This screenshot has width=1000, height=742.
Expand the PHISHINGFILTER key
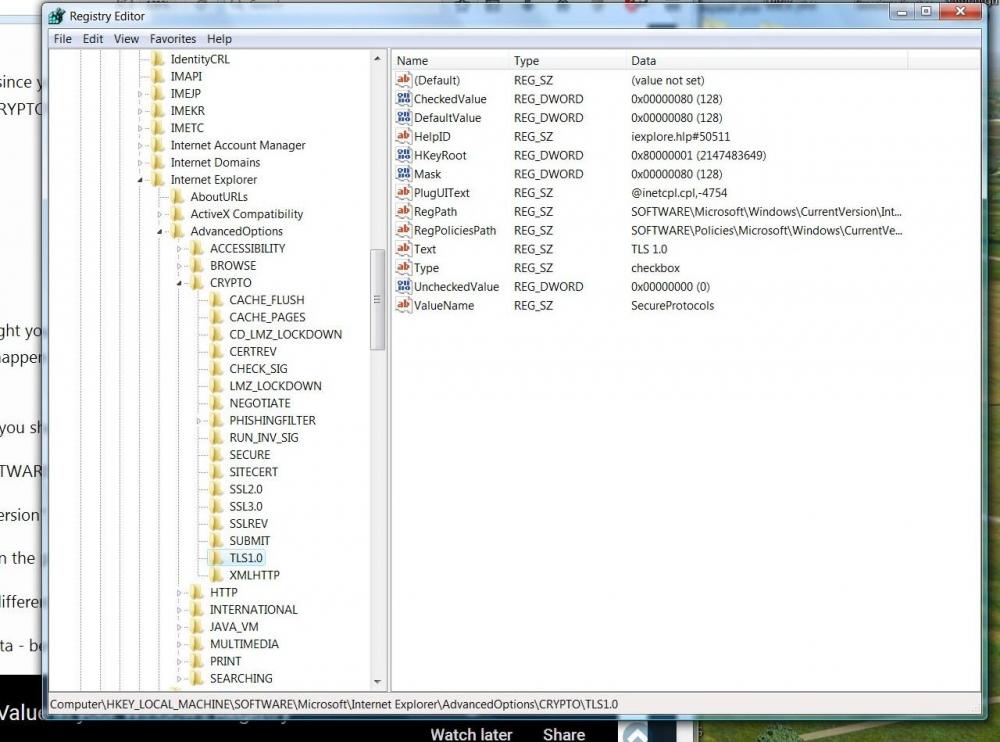200,421
